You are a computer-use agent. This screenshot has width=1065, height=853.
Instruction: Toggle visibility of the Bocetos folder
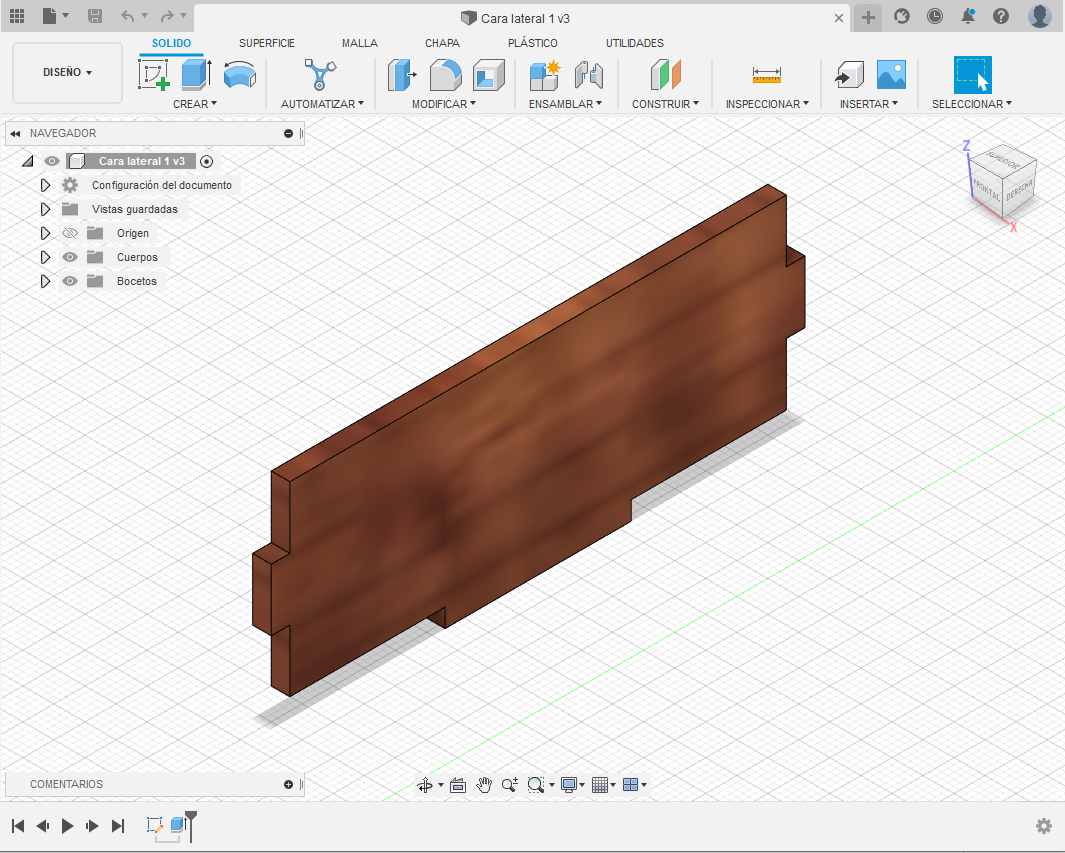[x=70, y=281]
